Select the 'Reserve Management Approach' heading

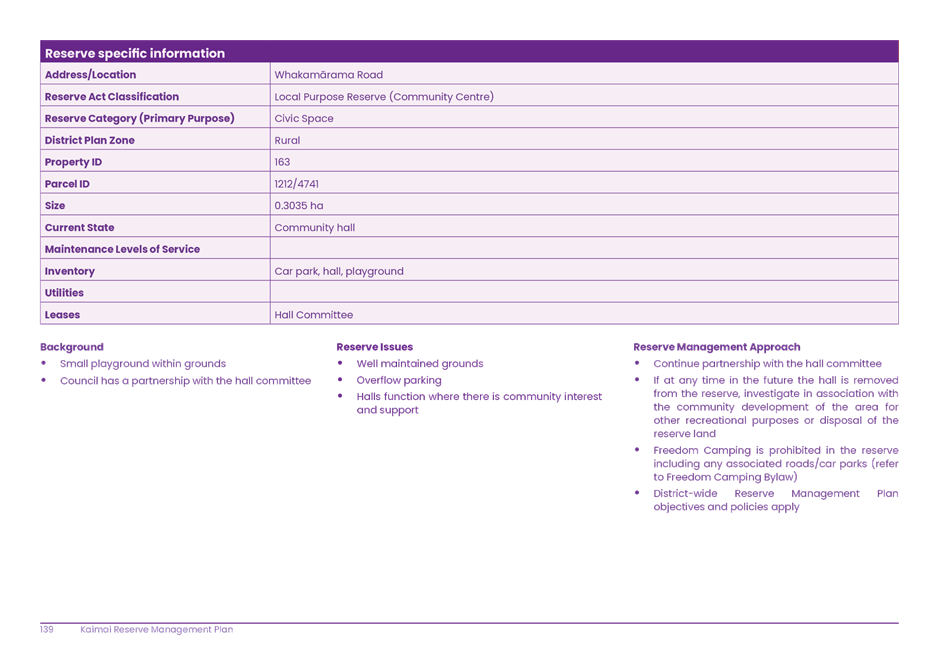click(x=717, y=347)
